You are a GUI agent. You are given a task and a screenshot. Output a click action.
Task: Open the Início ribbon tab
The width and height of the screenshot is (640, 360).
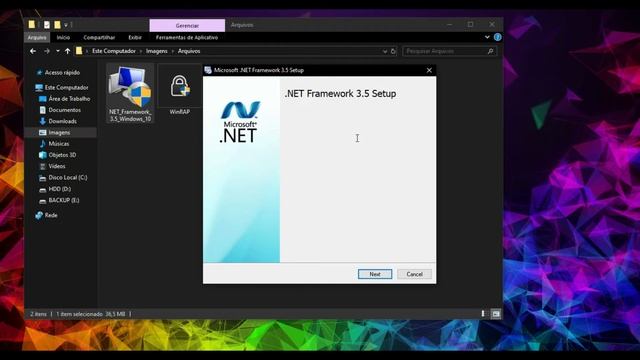coord(63,37)
